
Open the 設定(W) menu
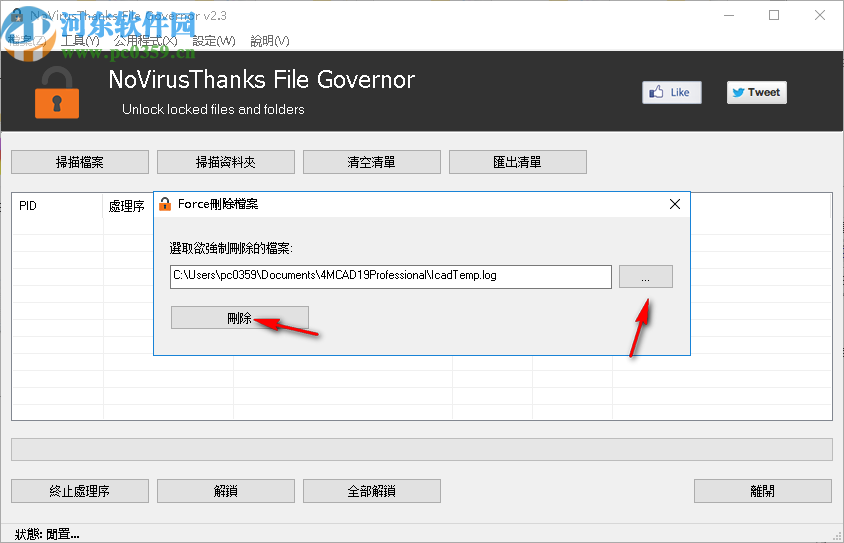coord(214,41)
